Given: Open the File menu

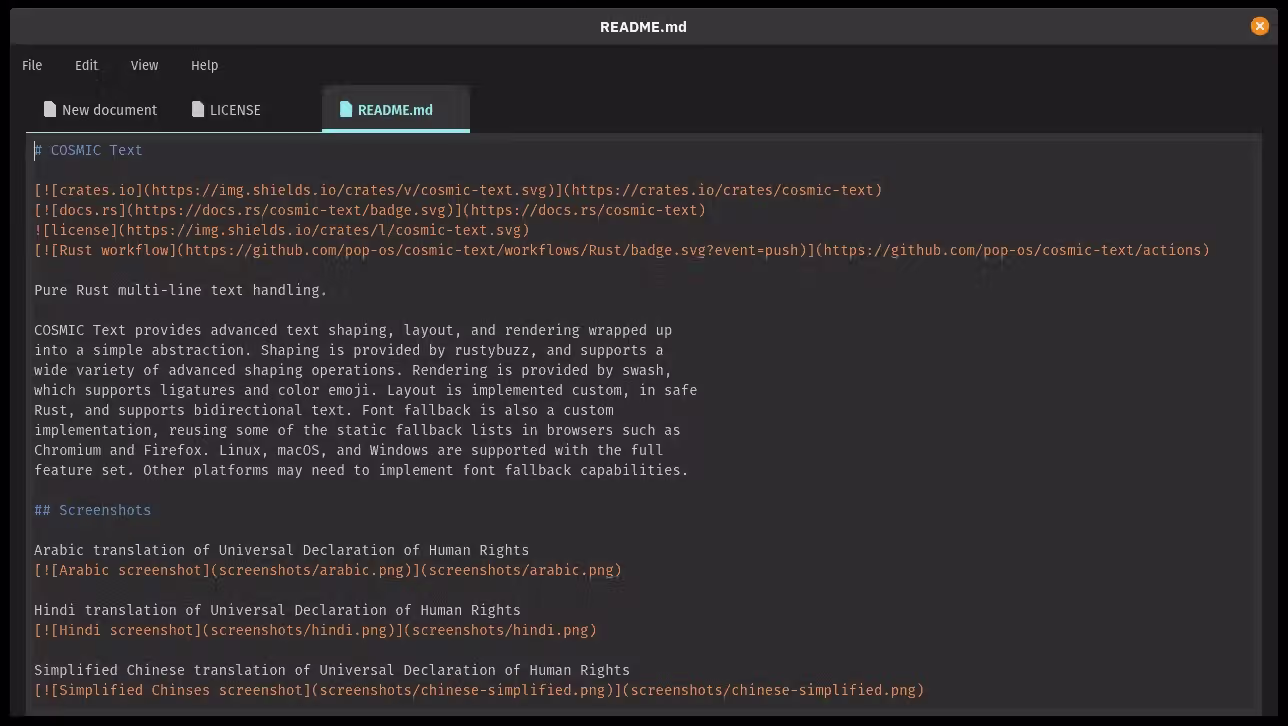Looking at the screenshot, I should click(x=32, y=65).
